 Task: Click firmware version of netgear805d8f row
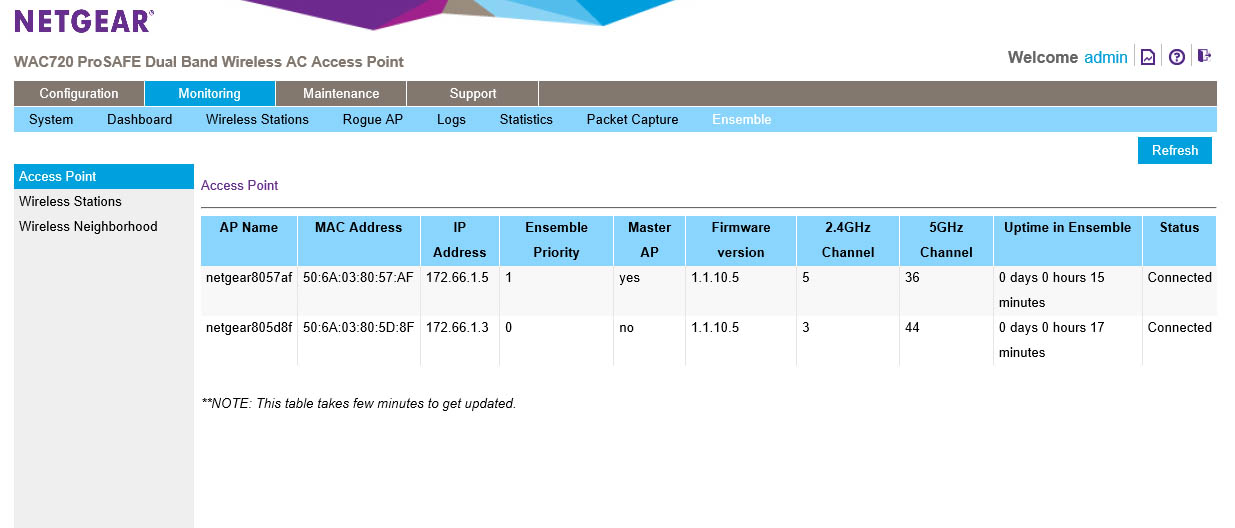point(714,327)
